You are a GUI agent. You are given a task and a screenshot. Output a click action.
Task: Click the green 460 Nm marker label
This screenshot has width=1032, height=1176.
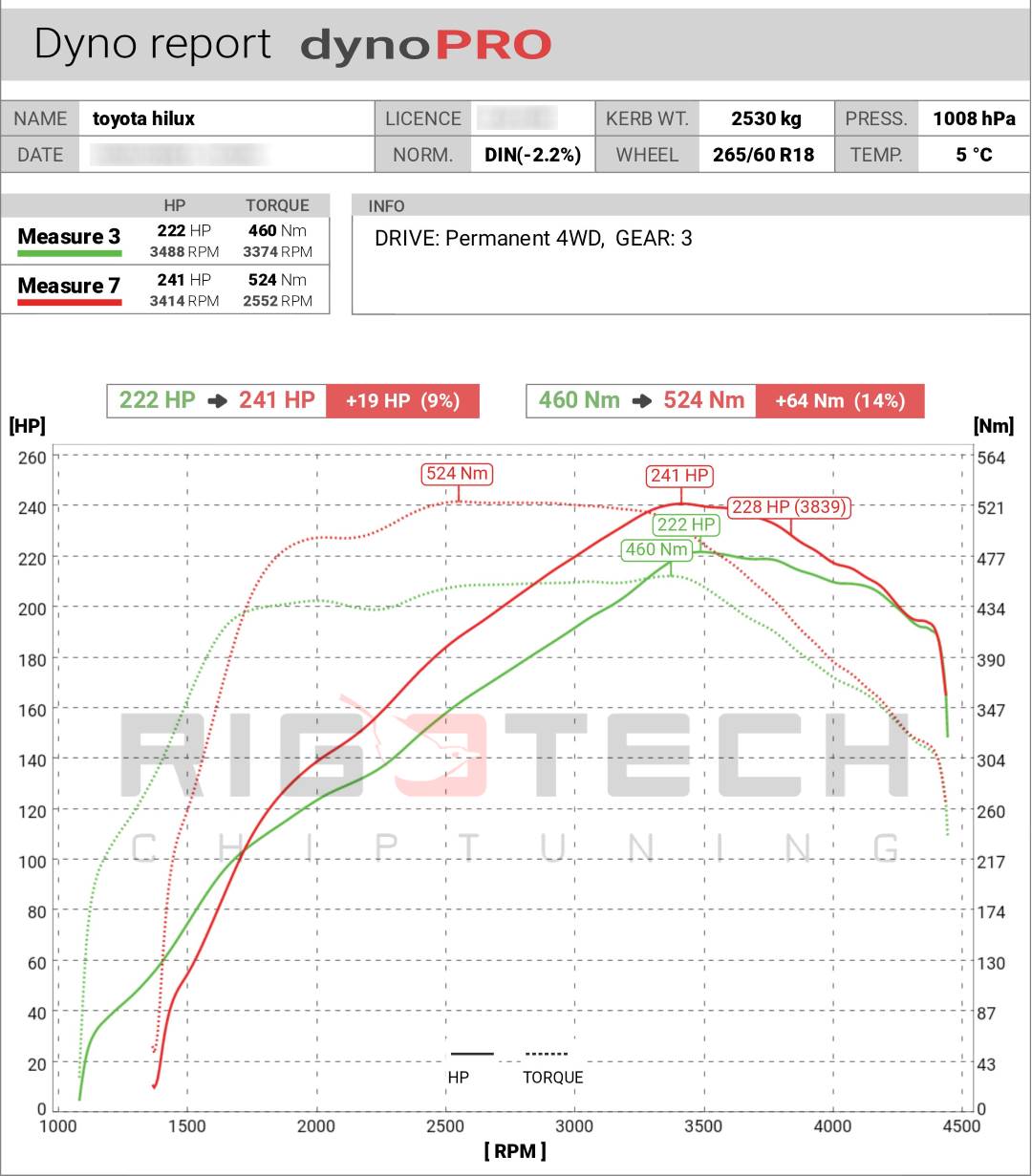pyautogui.click(x=656, y=549)
